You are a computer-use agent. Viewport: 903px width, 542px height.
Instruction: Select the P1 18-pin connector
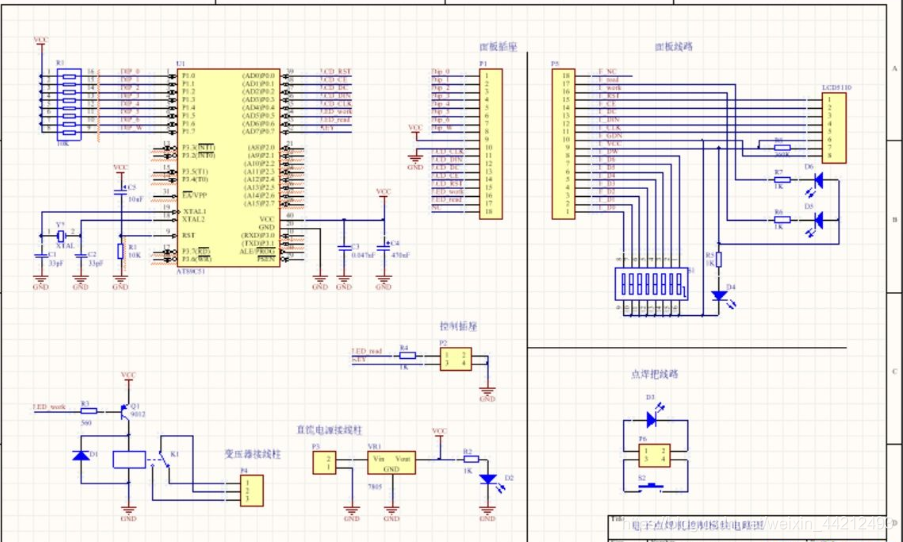point(491,144)
